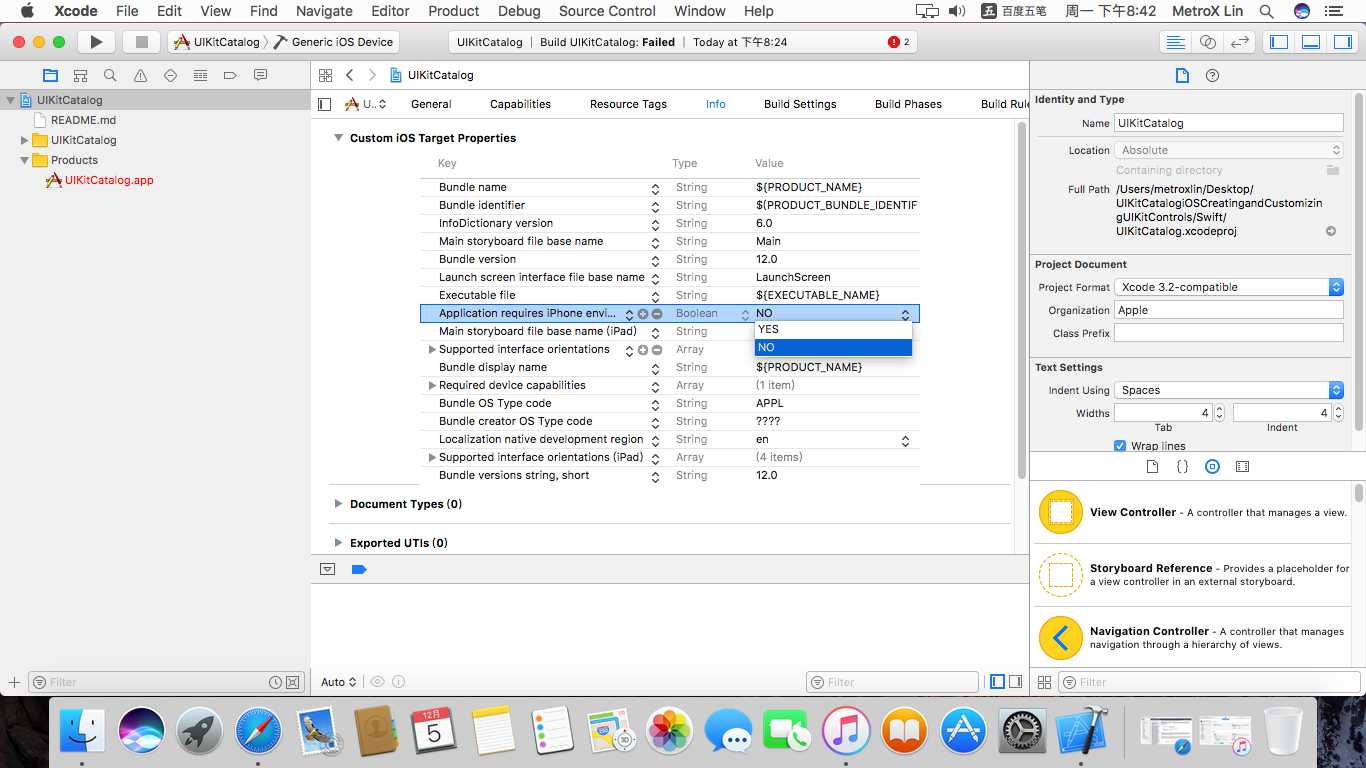Image resolution: width=1366 pixels, height=768 pixels.
Task: Show the Quick Help inspector
Action: [x=1212, y=76]
